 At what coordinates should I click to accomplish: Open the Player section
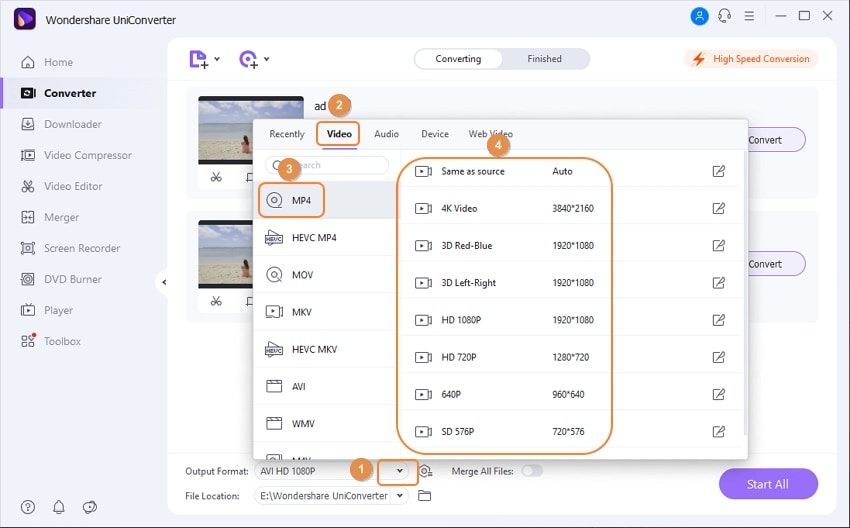coord(47,310)
